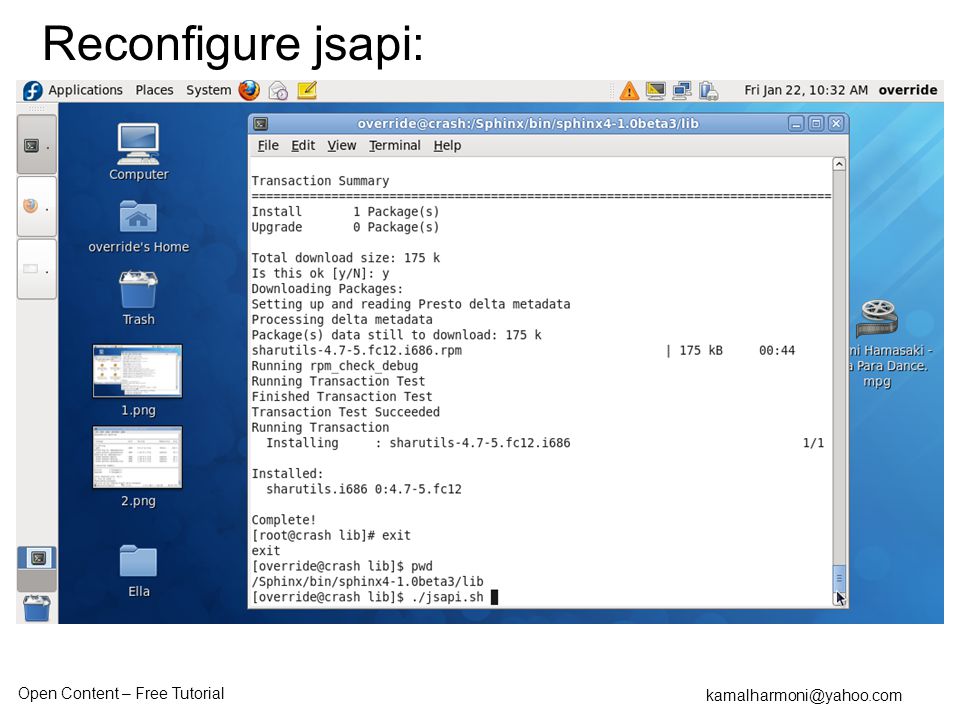This screenshot has height=720, width=960.
Task: Open the System menu
Action: [208, 90]
